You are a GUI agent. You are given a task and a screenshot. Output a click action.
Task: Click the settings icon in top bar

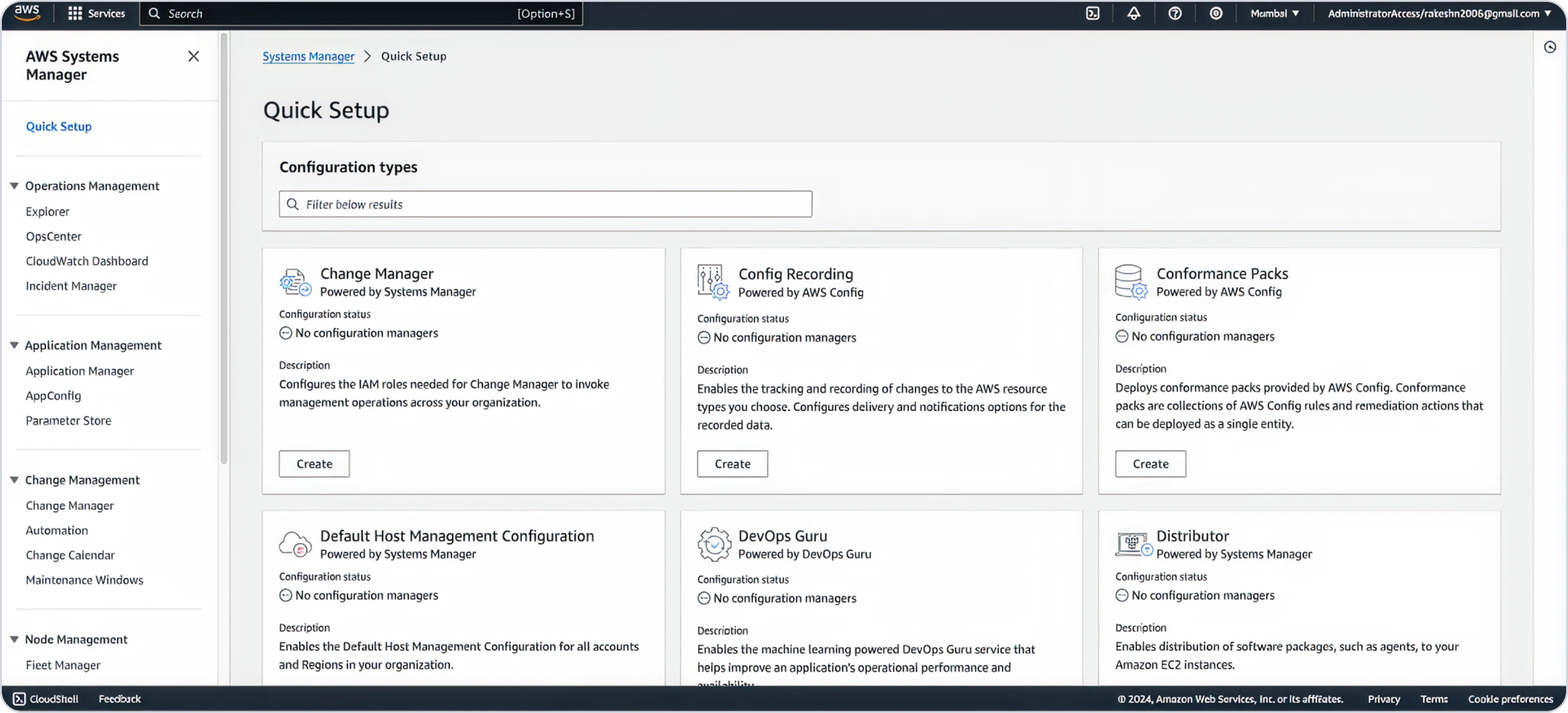(1215, 14)
